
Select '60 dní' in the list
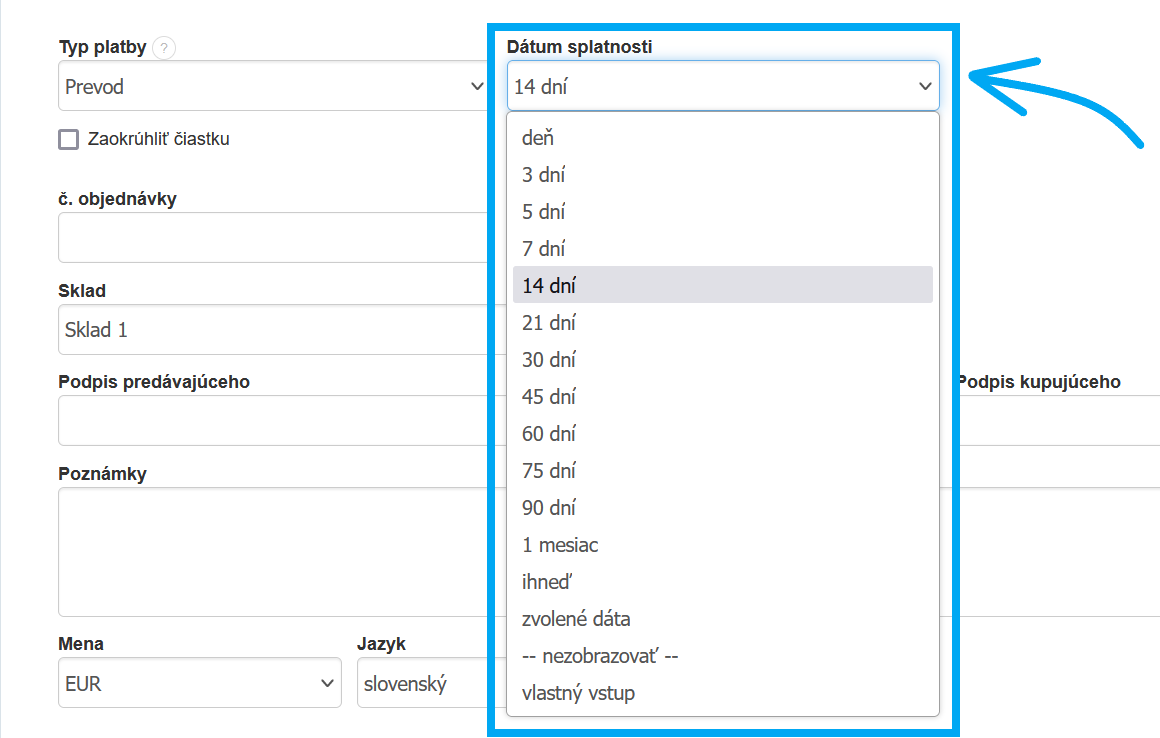pos(548,434)
